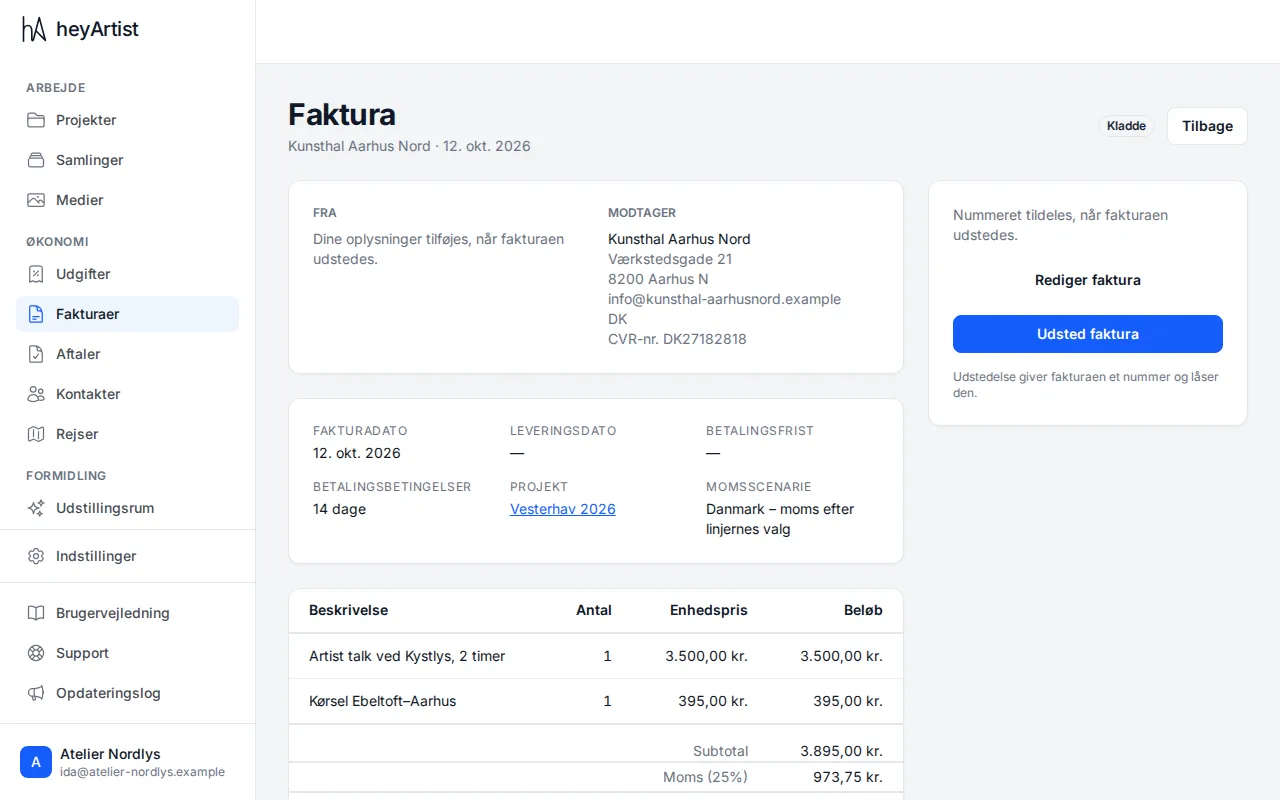The height and width of the screenshot is (800, 1280).
Task: Click the Atelier Nordlys avatar
Action: pos(36,762)
